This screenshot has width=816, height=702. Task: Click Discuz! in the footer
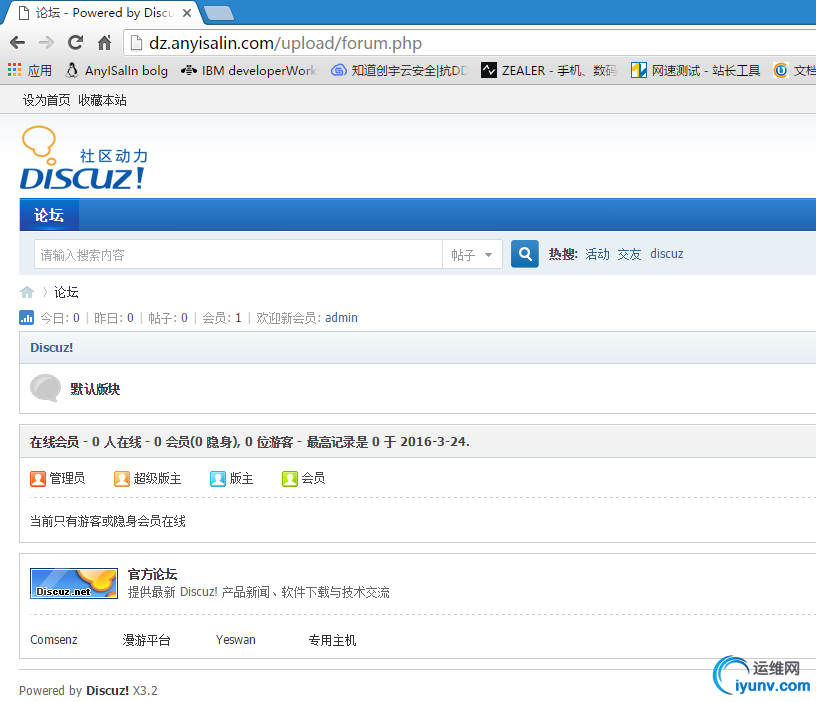(x=107, y=691)
